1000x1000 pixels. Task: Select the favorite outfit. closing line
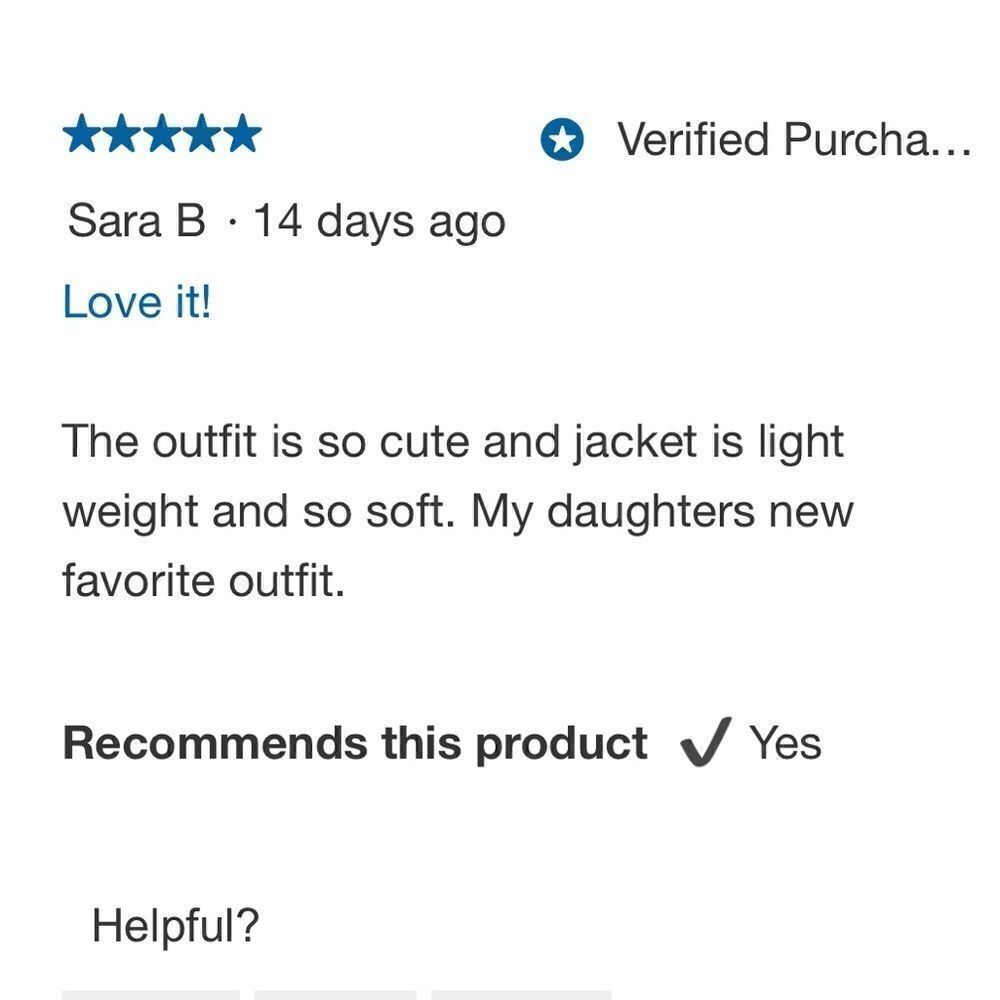pos(203,580)
